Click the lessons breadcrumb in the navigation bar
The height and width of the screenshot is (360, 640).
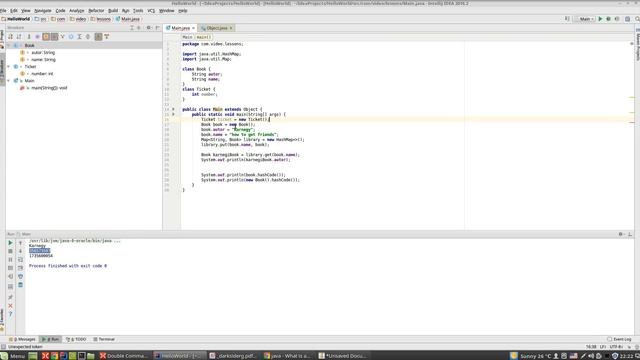click(101, 19)
